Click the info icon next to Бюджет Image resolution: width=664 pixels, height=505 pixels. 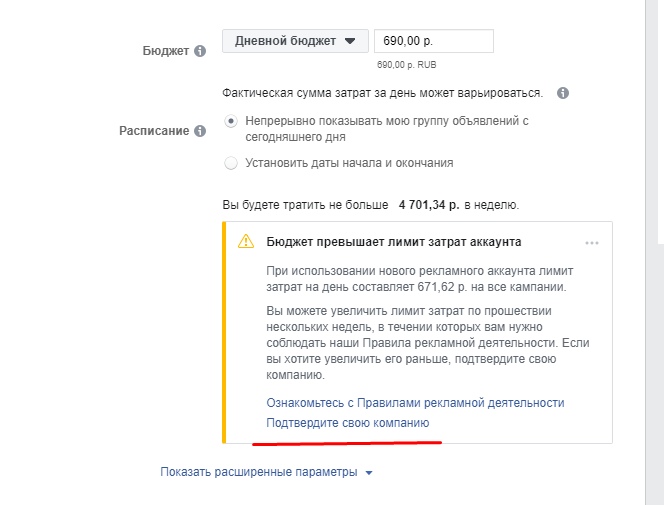[x=200, y=51]
